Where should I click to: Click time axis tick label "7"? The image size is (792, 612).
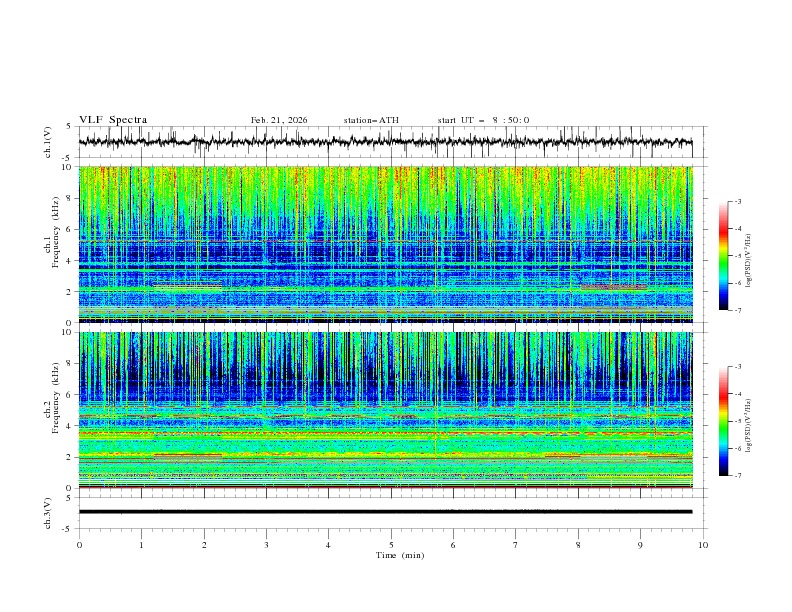[516, 545]
